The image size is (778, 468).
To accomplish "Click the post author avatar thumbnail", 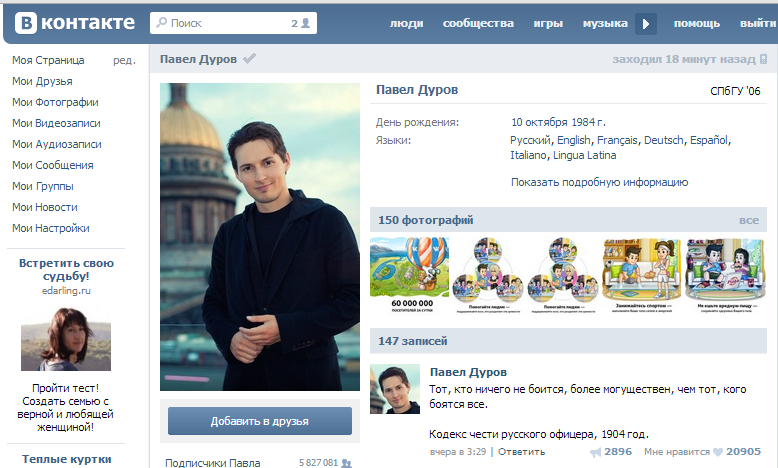I will point(395,389).
